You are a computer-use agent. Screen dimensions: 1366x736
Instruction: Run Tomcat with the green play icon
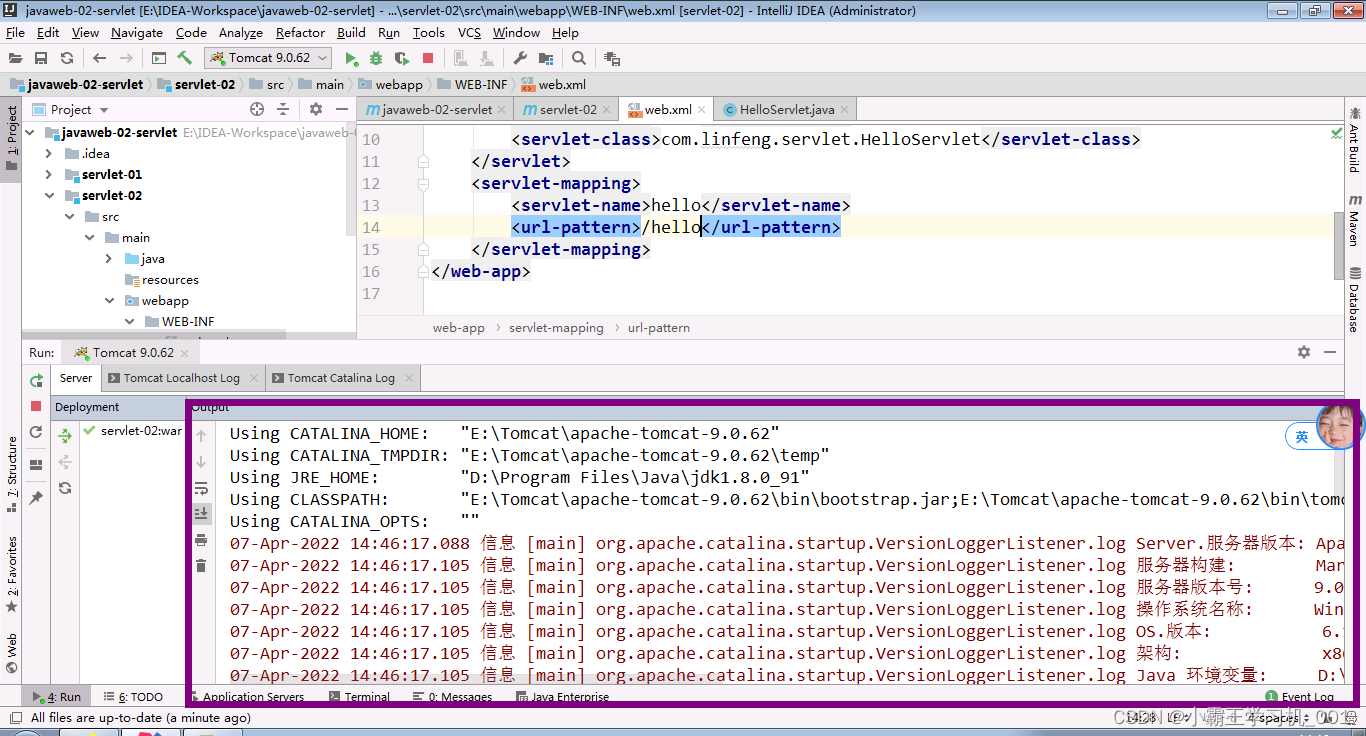click(x=351, y=58)
